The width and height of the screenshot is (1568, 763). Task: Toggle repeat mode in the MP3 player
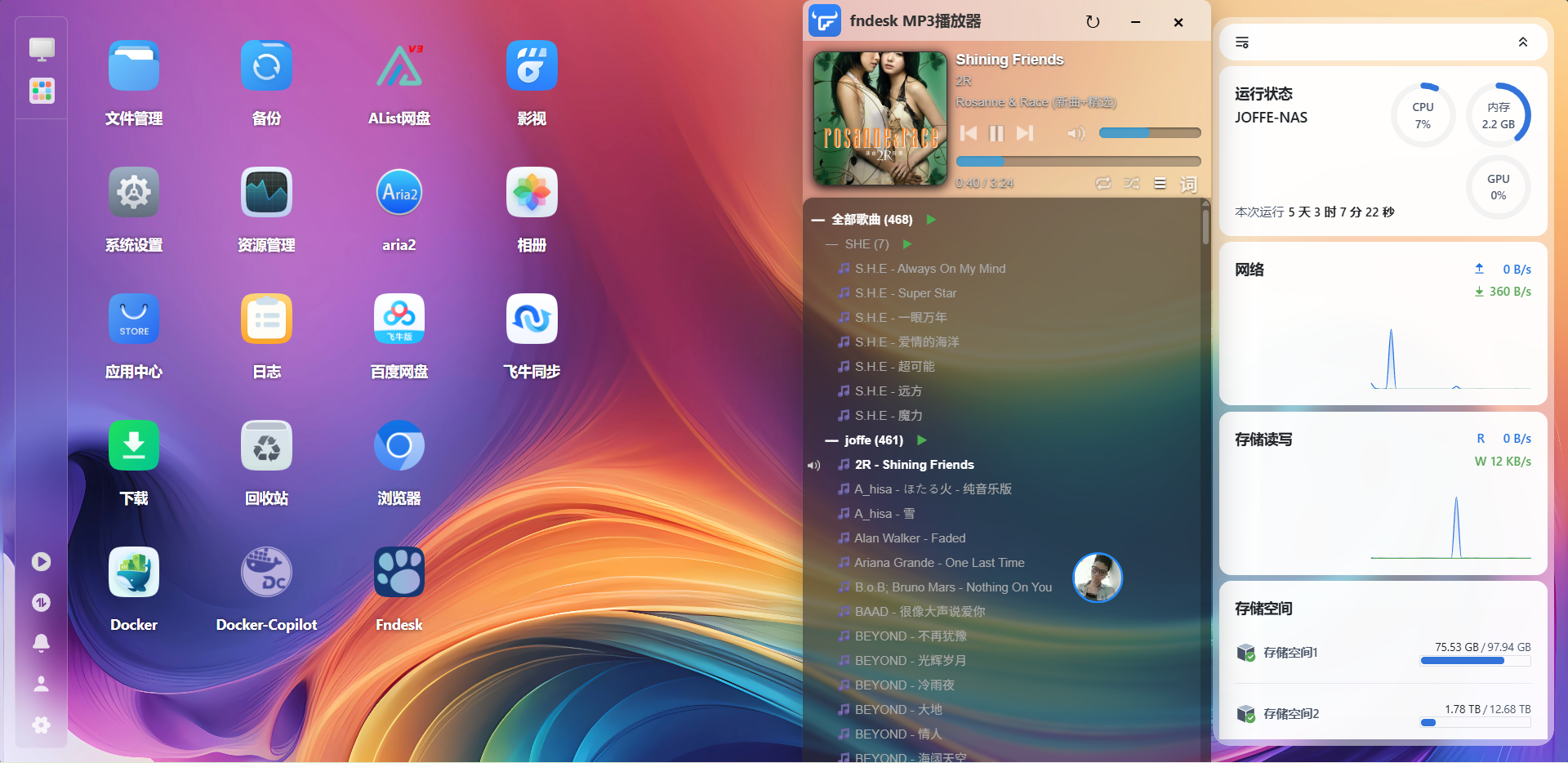tap(1103, 183)
